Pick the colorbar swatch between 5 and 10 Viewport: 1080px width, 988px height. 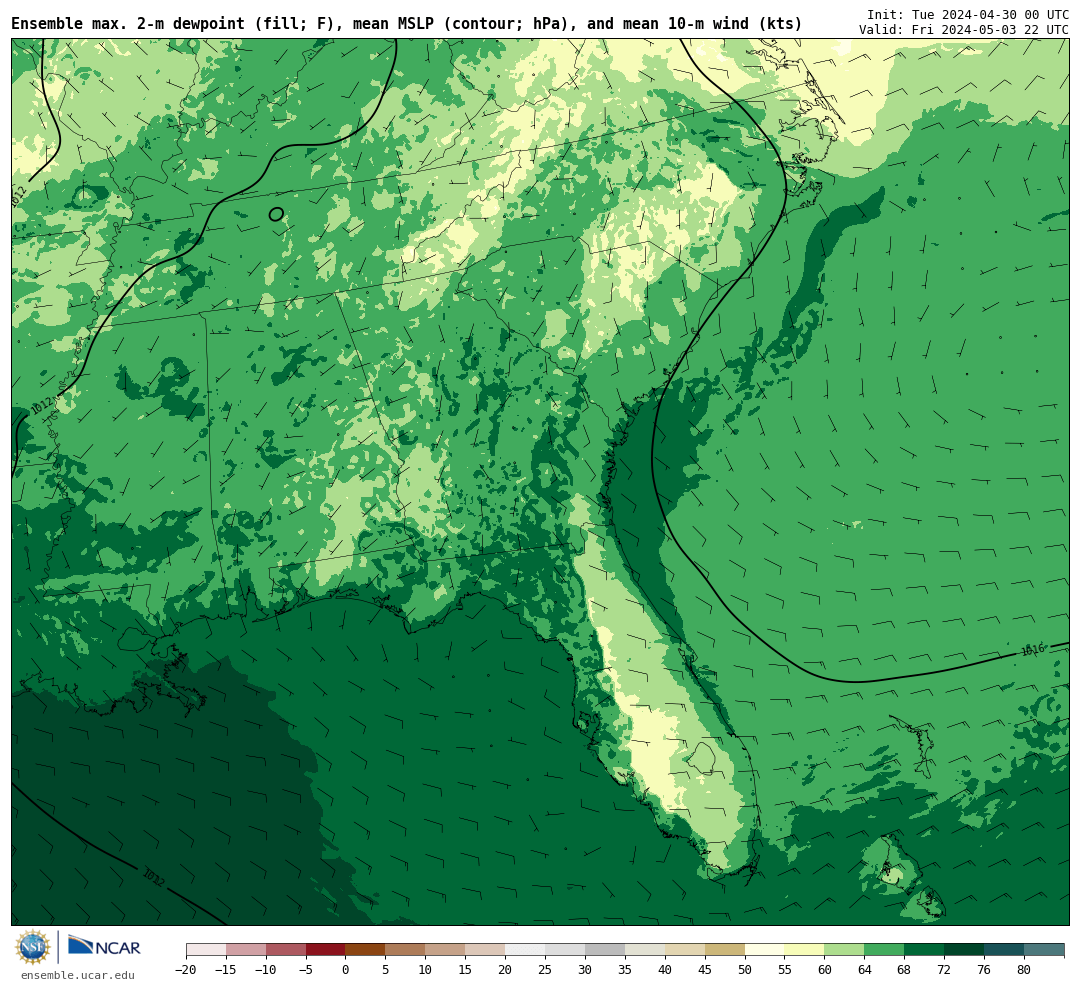tap(405, 950)
